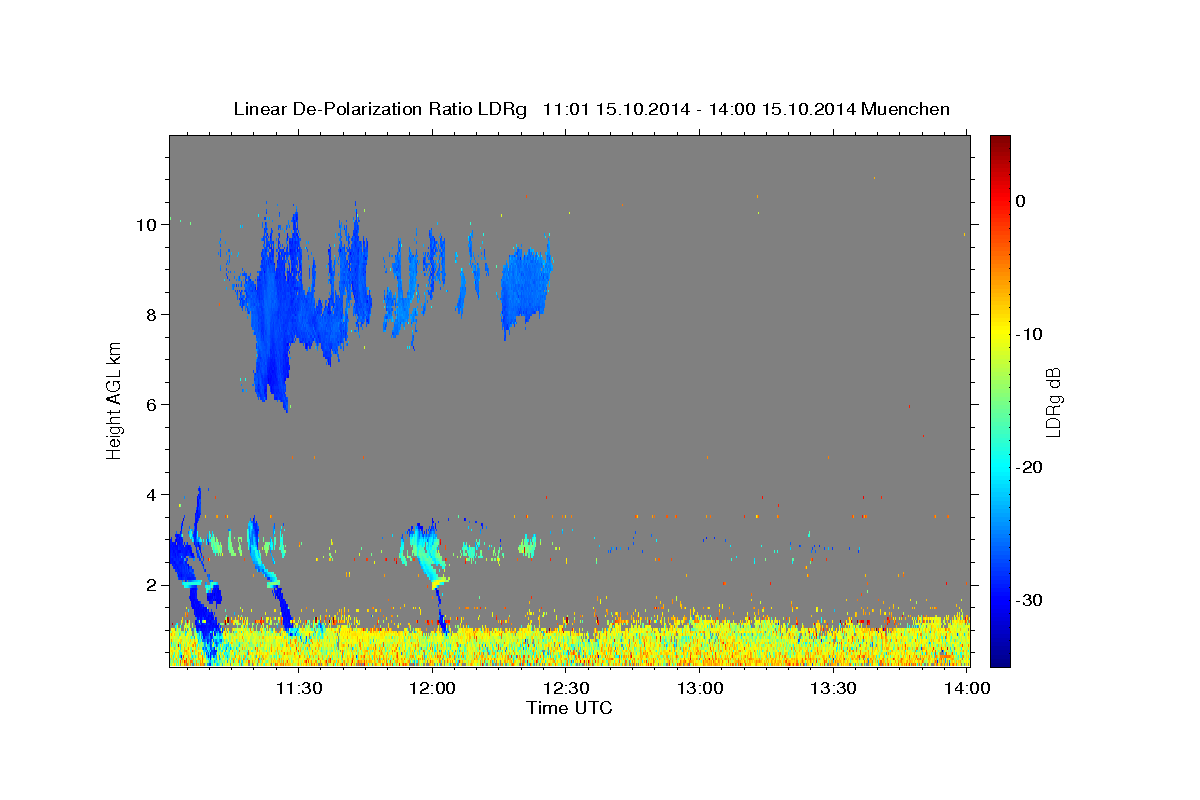1200x800 pixels.
Task: Click the colorbar value -10
Action: click(x=1029, y=334)
